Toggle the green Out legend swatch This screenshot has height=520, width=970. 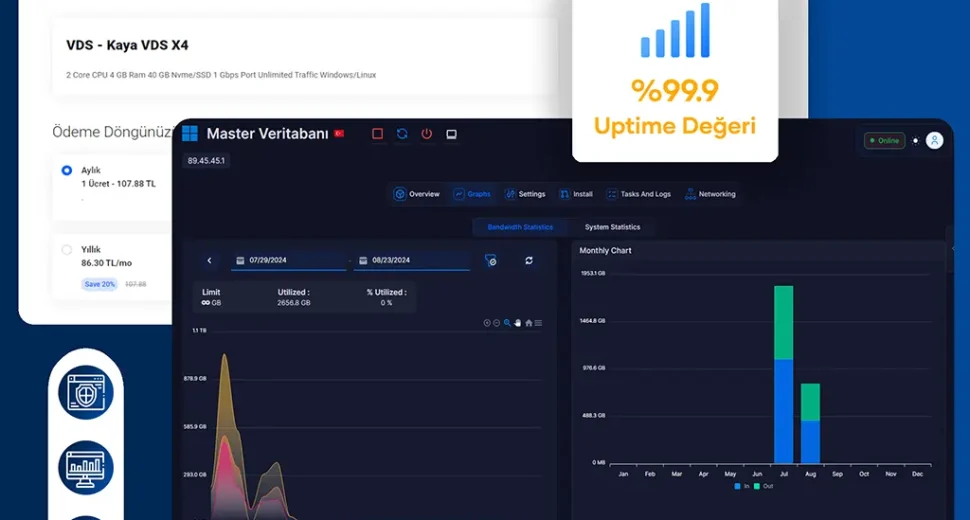point(757,486)
